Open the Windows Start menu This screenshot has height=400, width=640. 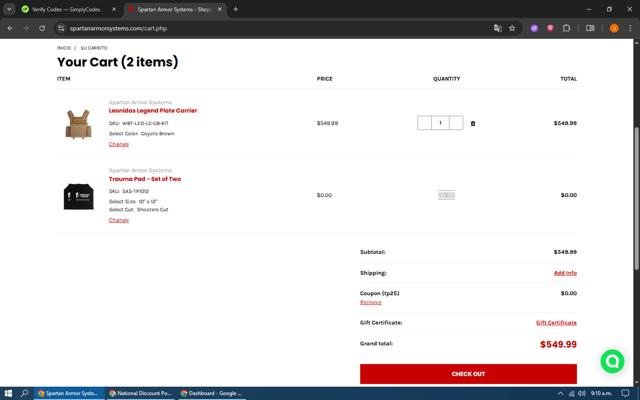pos(8,393)
